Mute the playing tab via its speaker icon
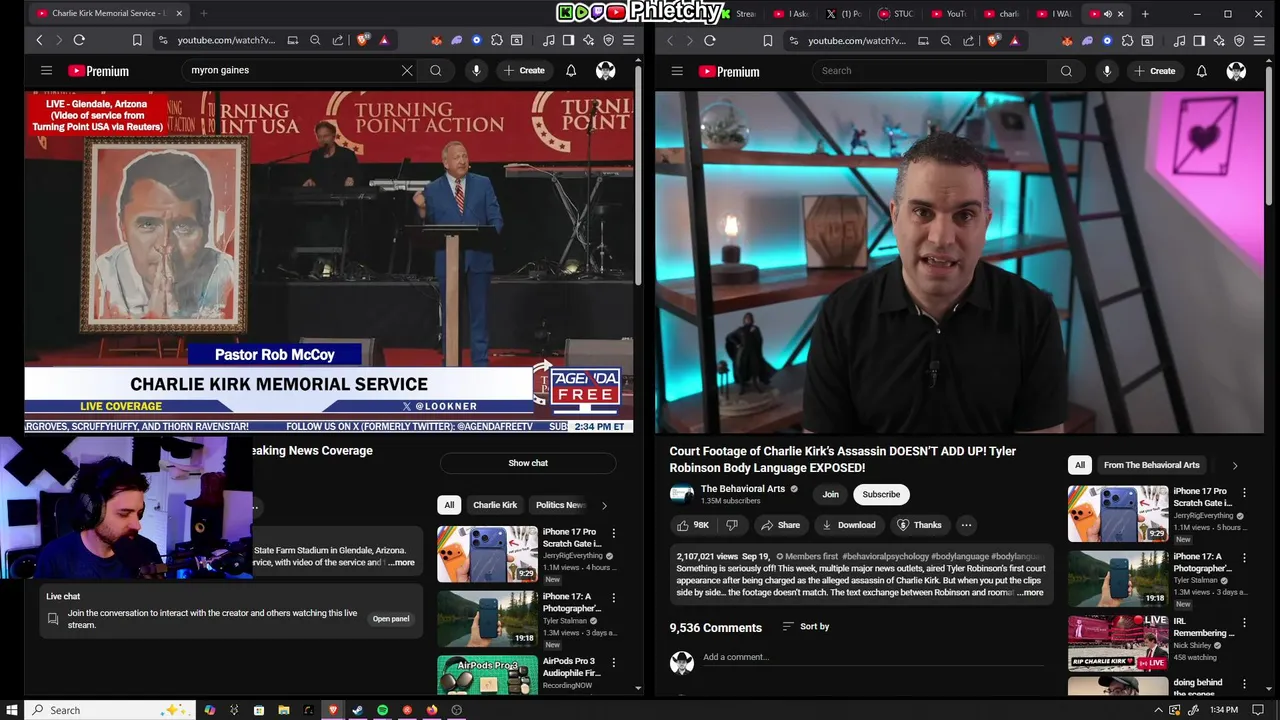 coord(1107,14)
